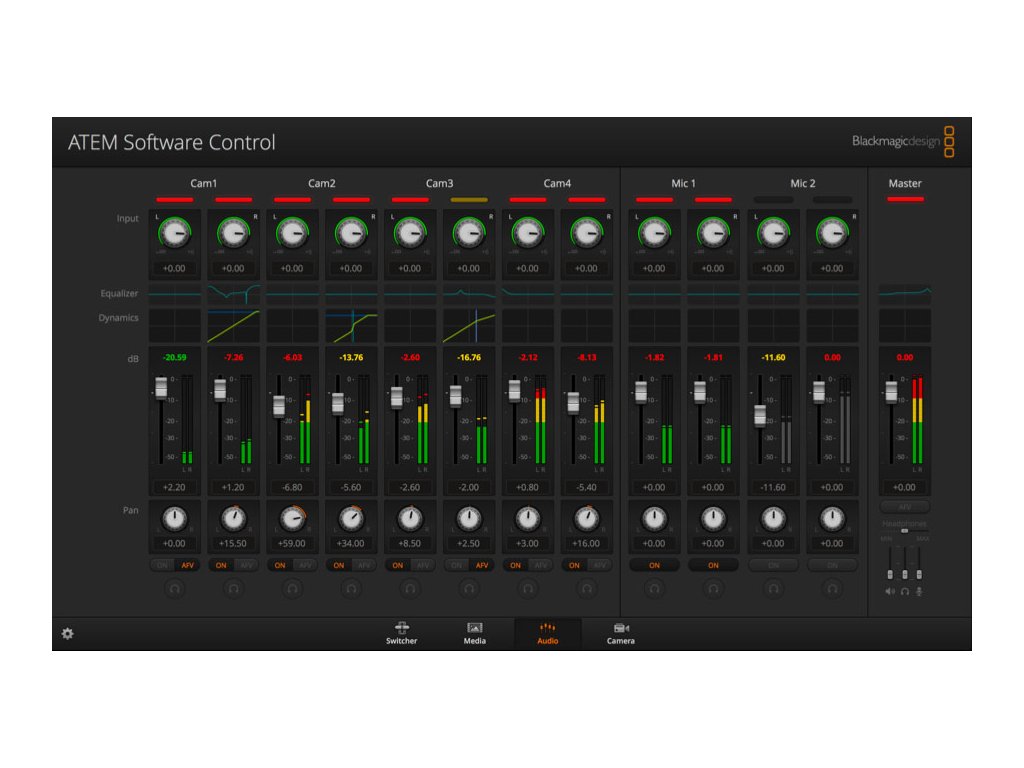Toggle ON for the Cam4 left channel
Screen dimensions: 1024x768
pyautogui.click(x=515, y=566)
